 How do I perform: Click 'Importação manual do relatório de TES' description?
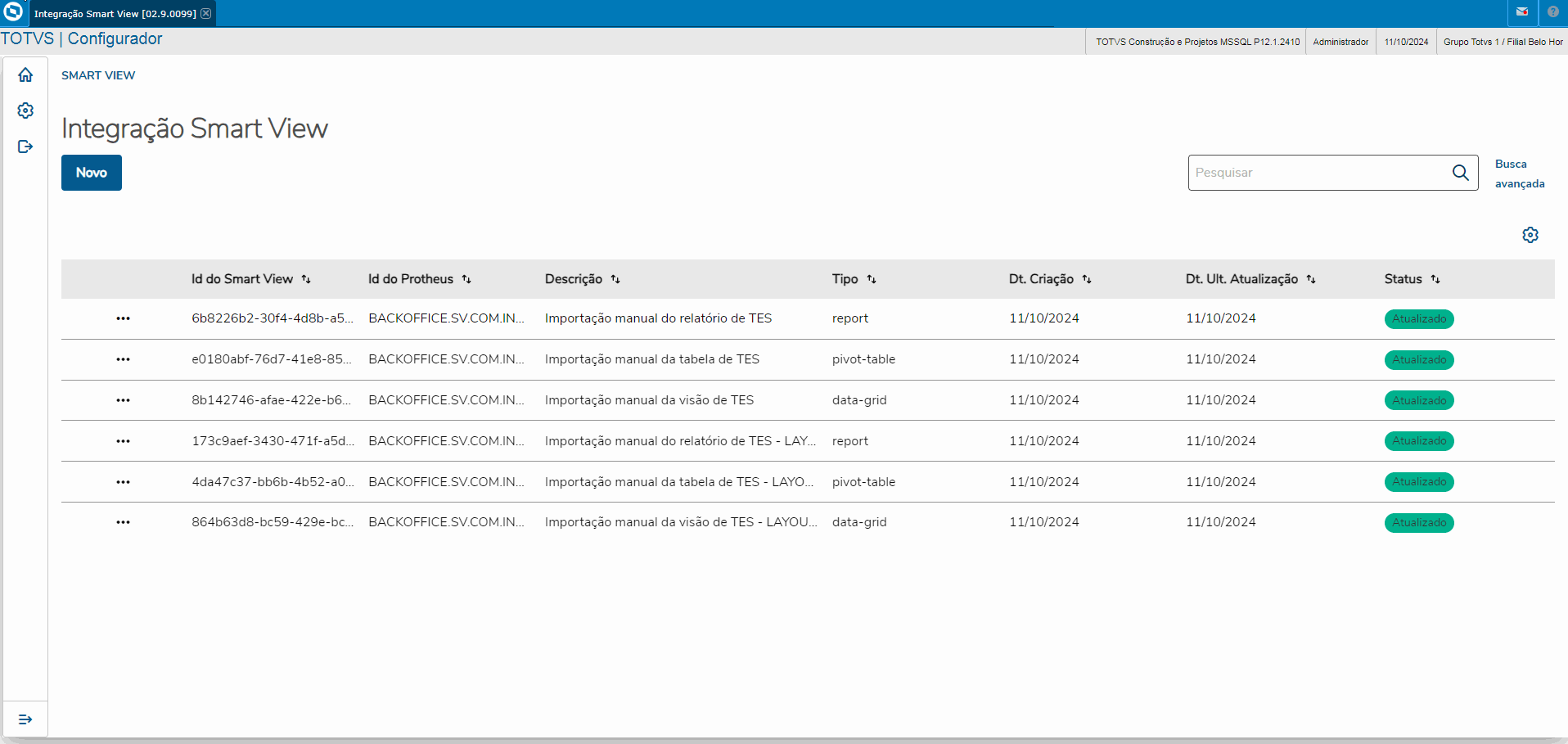click(x=658, y=318)
